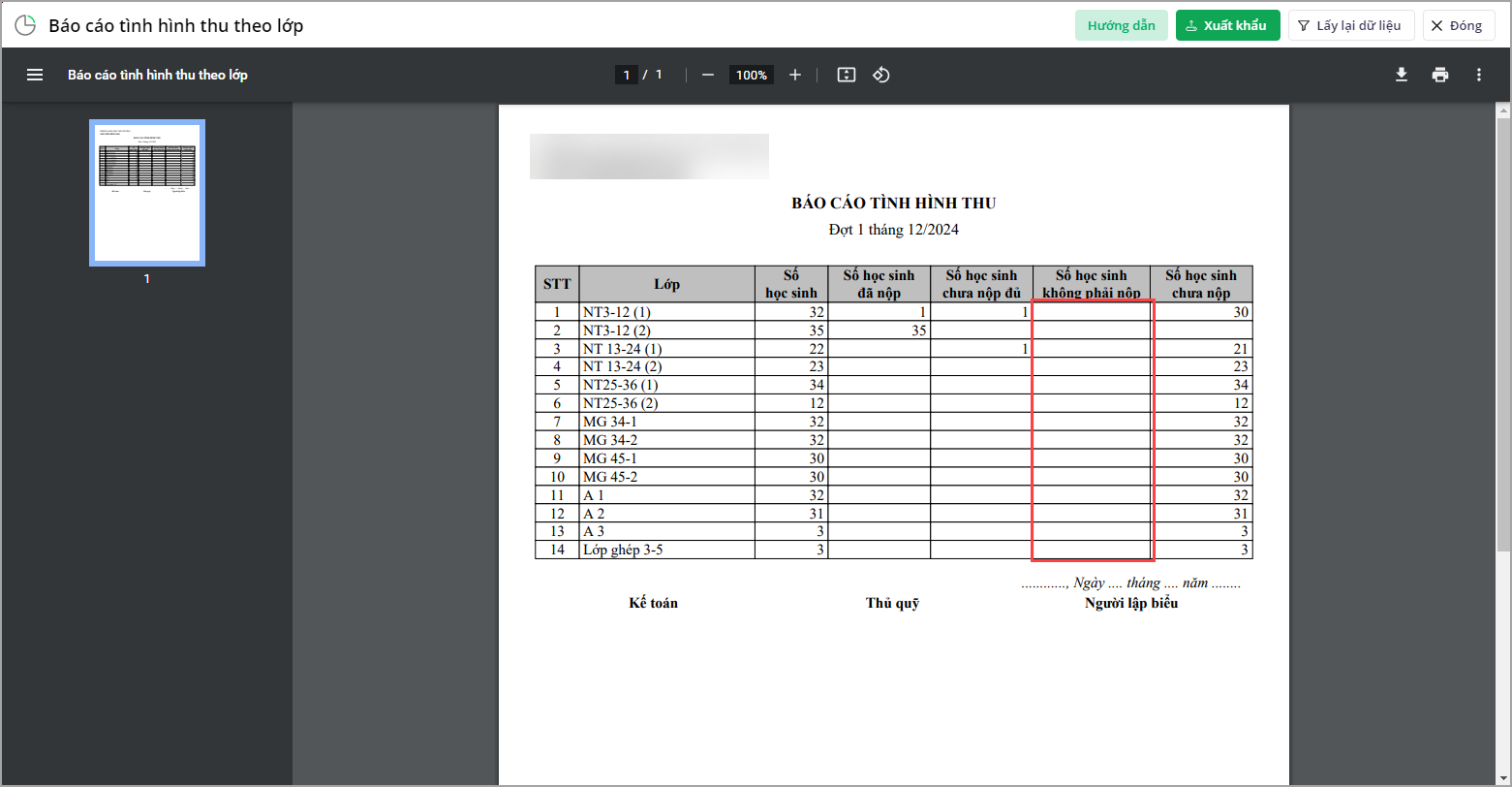
Task: Click the Lớp column header
Action: click(x=666, y=284)
